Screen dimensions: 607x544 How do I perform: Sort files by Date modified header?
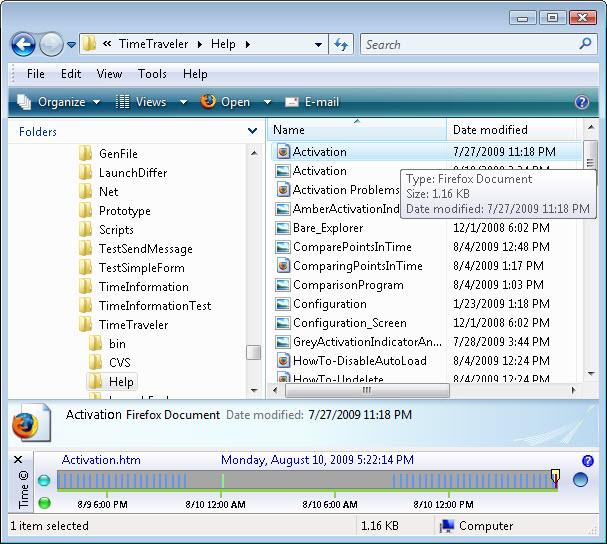point(511,130)
